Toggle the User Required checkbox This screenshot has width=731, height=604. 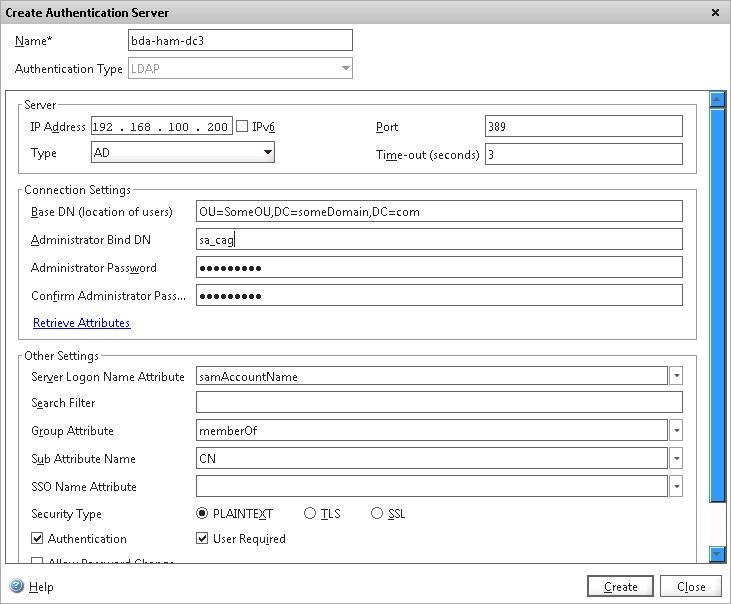(203, 539)
